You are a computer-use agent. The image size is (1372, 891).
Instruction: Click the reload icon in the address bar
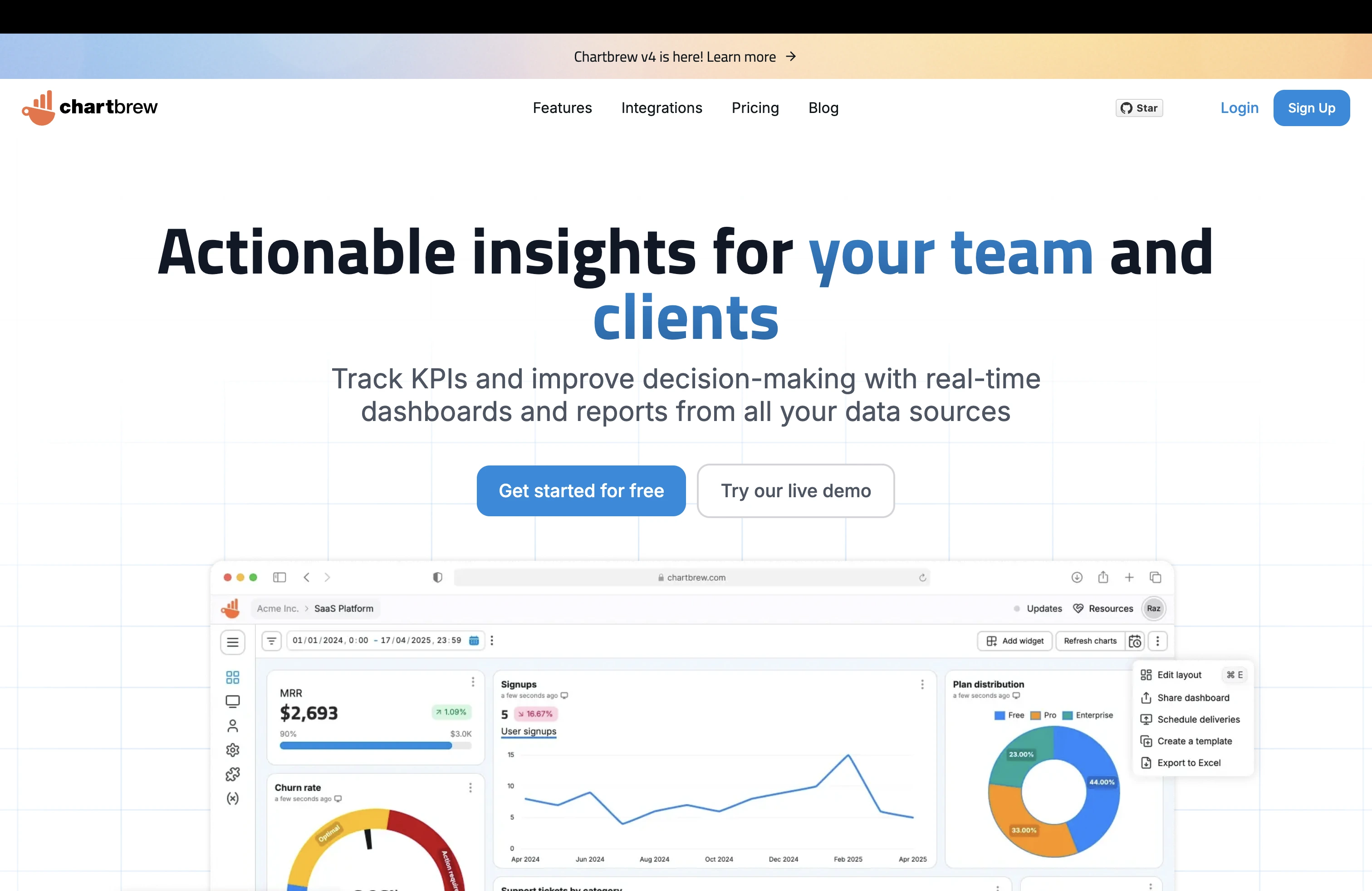click(x=922, y=578)
